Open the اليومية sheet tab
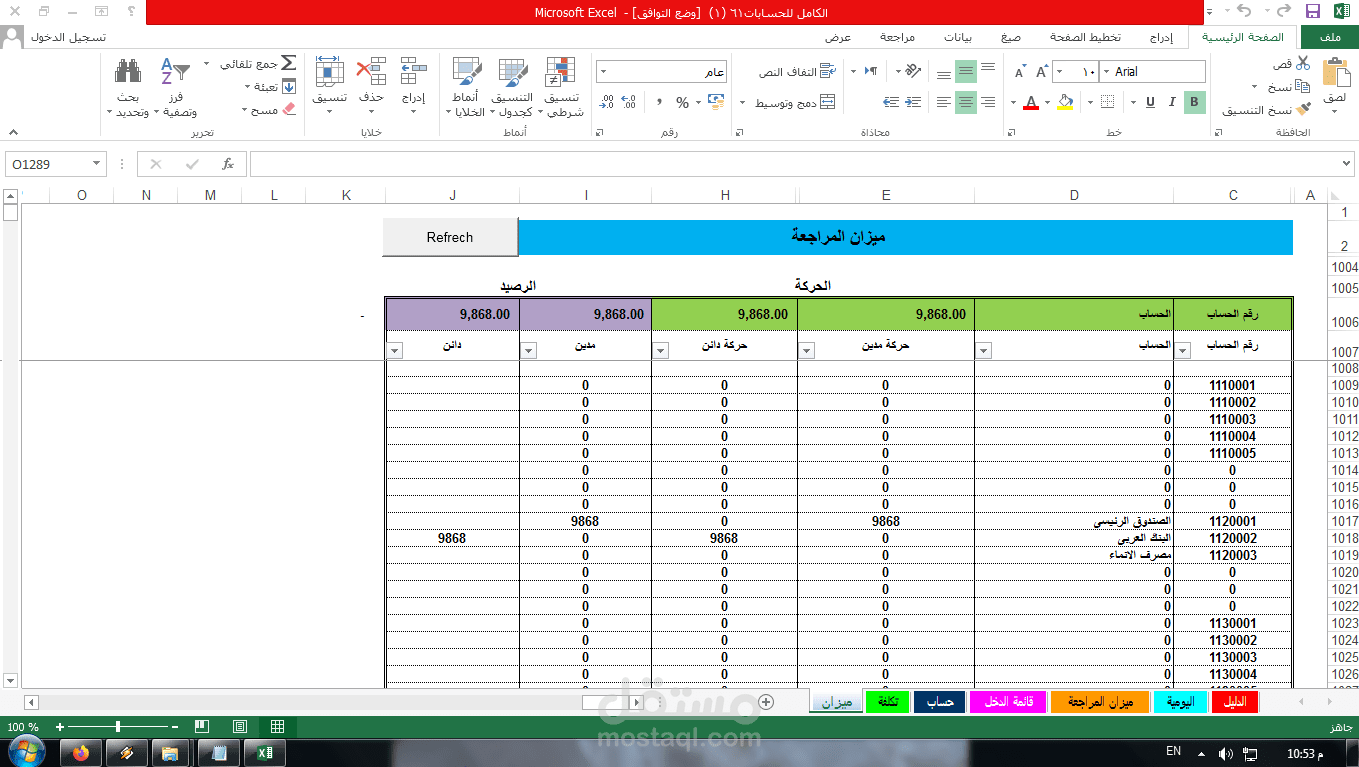The width and height of the screenshot is (1359, 767). coord(1180,702)
